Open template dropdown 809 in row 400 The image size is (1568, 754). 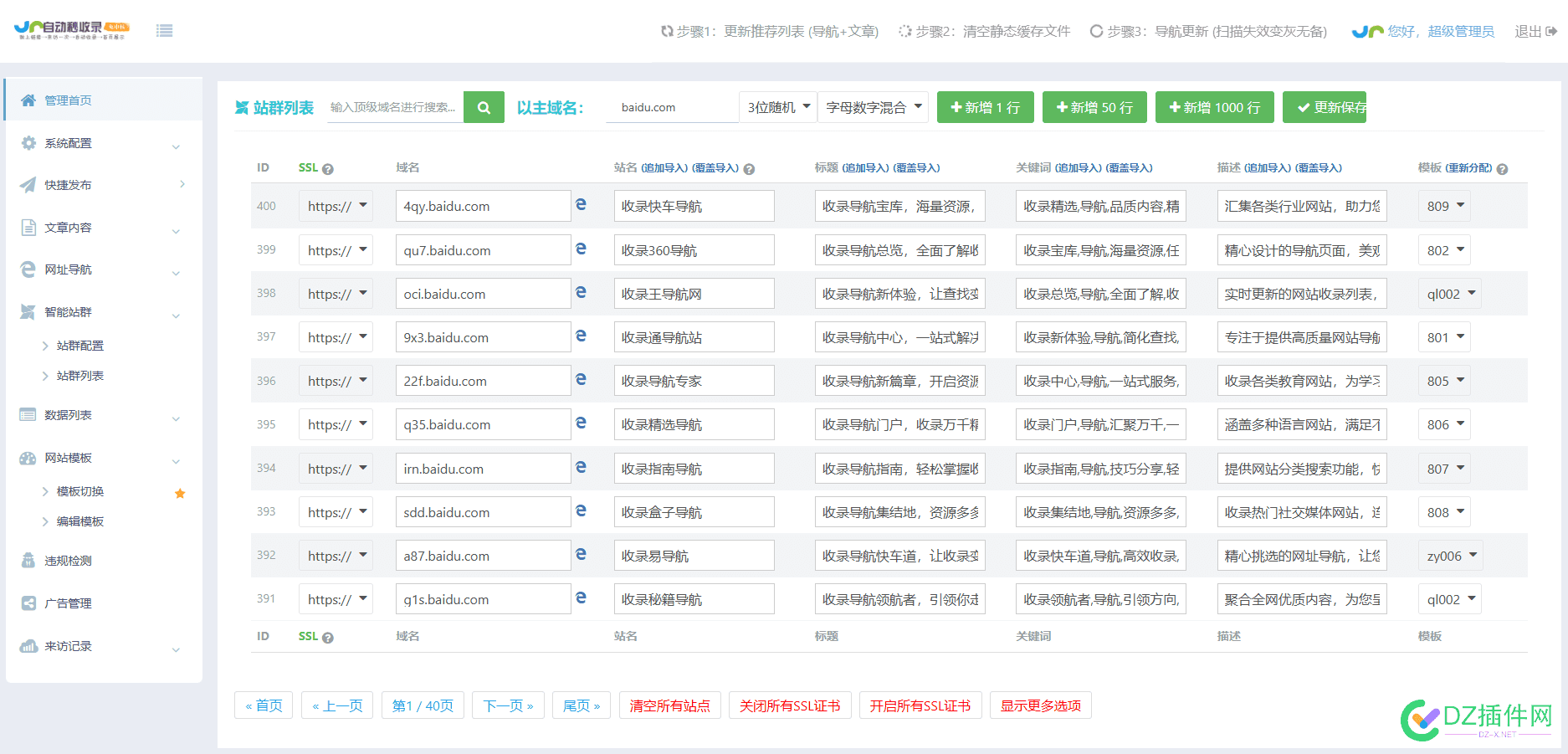1444,206
